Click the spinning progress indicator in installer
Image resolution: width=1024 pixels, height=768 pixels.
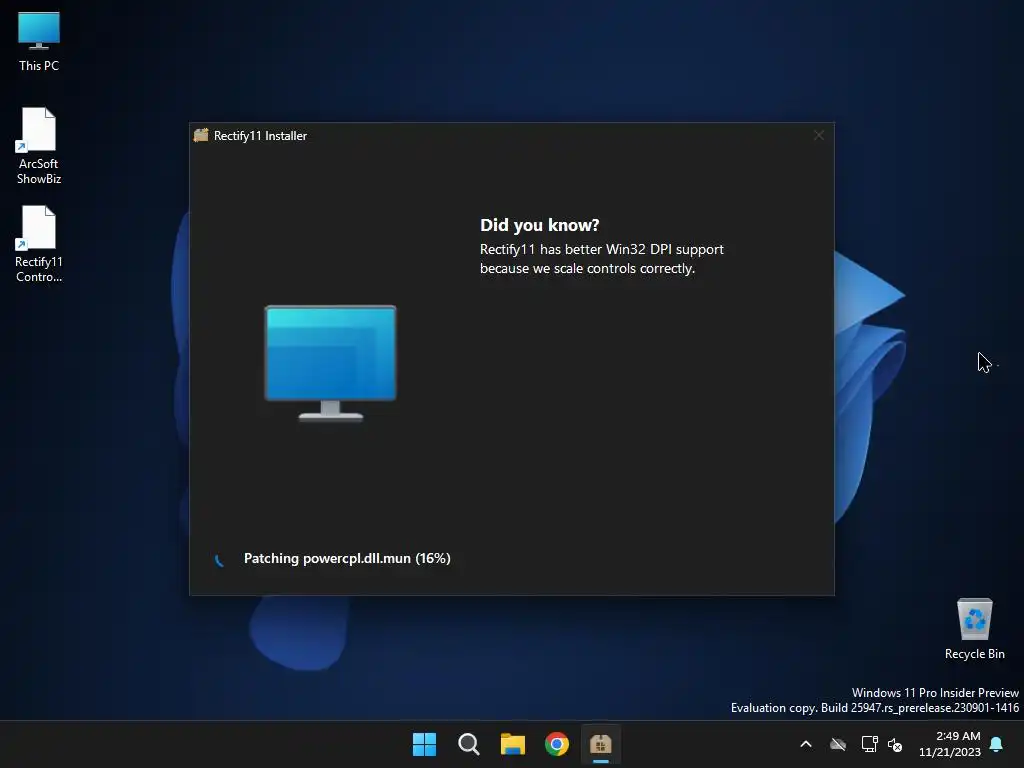coord(219,560)
